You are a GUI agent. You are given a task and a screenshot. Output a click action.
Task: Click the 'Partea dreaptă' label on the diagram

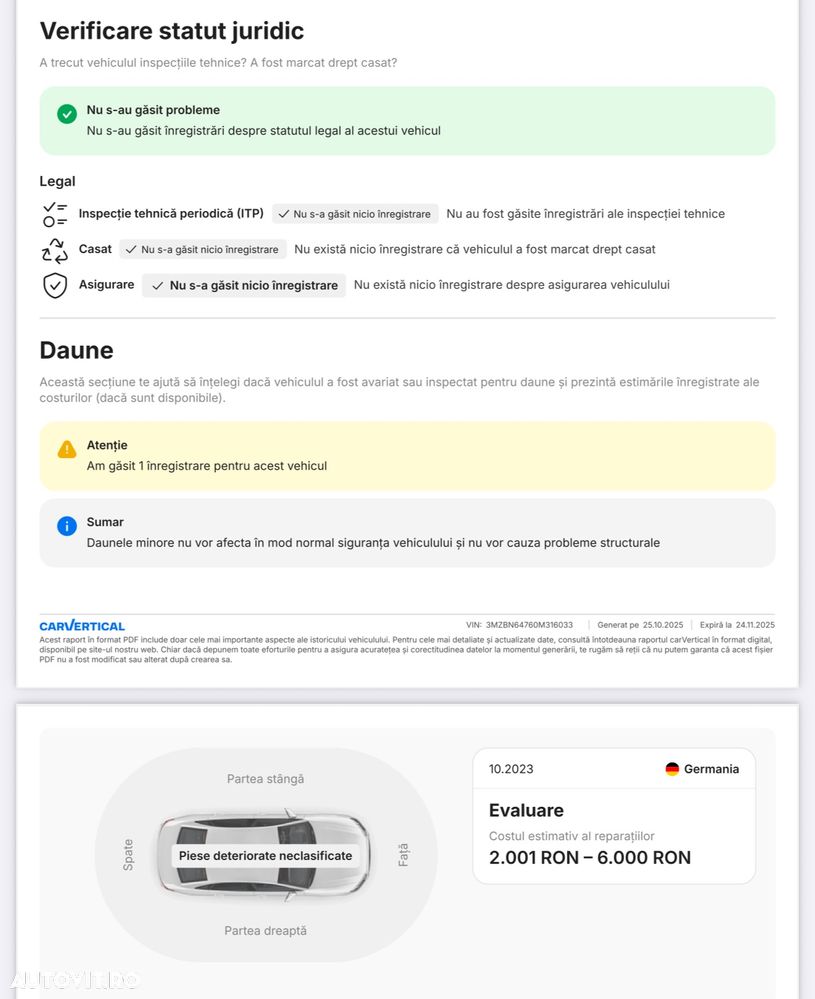[x=265, y=931]
